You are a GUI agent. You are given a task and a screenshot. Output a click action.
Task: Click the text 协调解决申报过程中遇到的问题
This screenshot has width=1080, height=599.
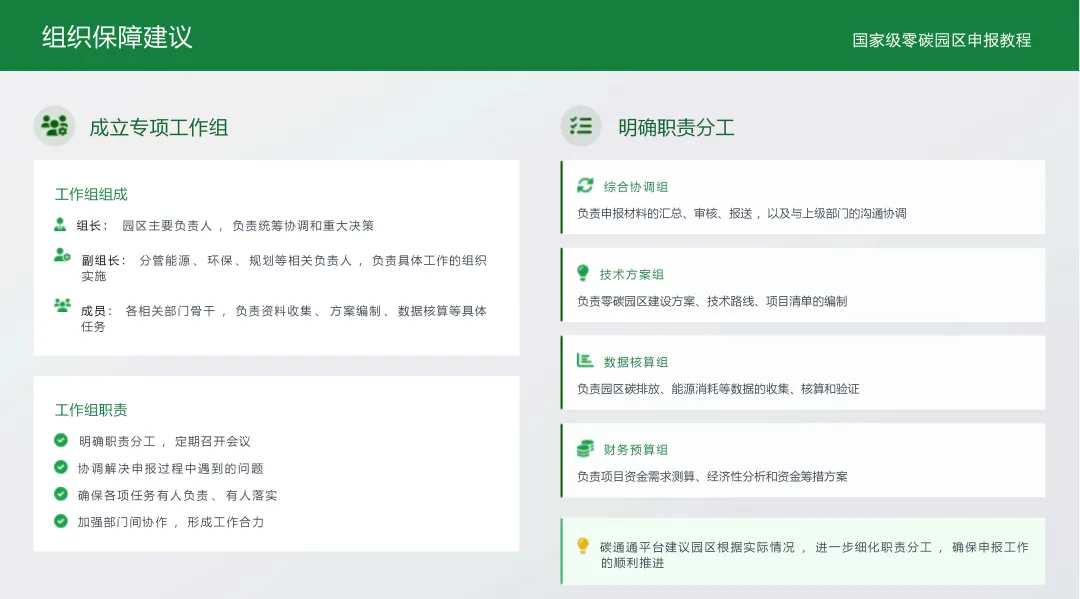pyautogui.click(x=170, y=468)
